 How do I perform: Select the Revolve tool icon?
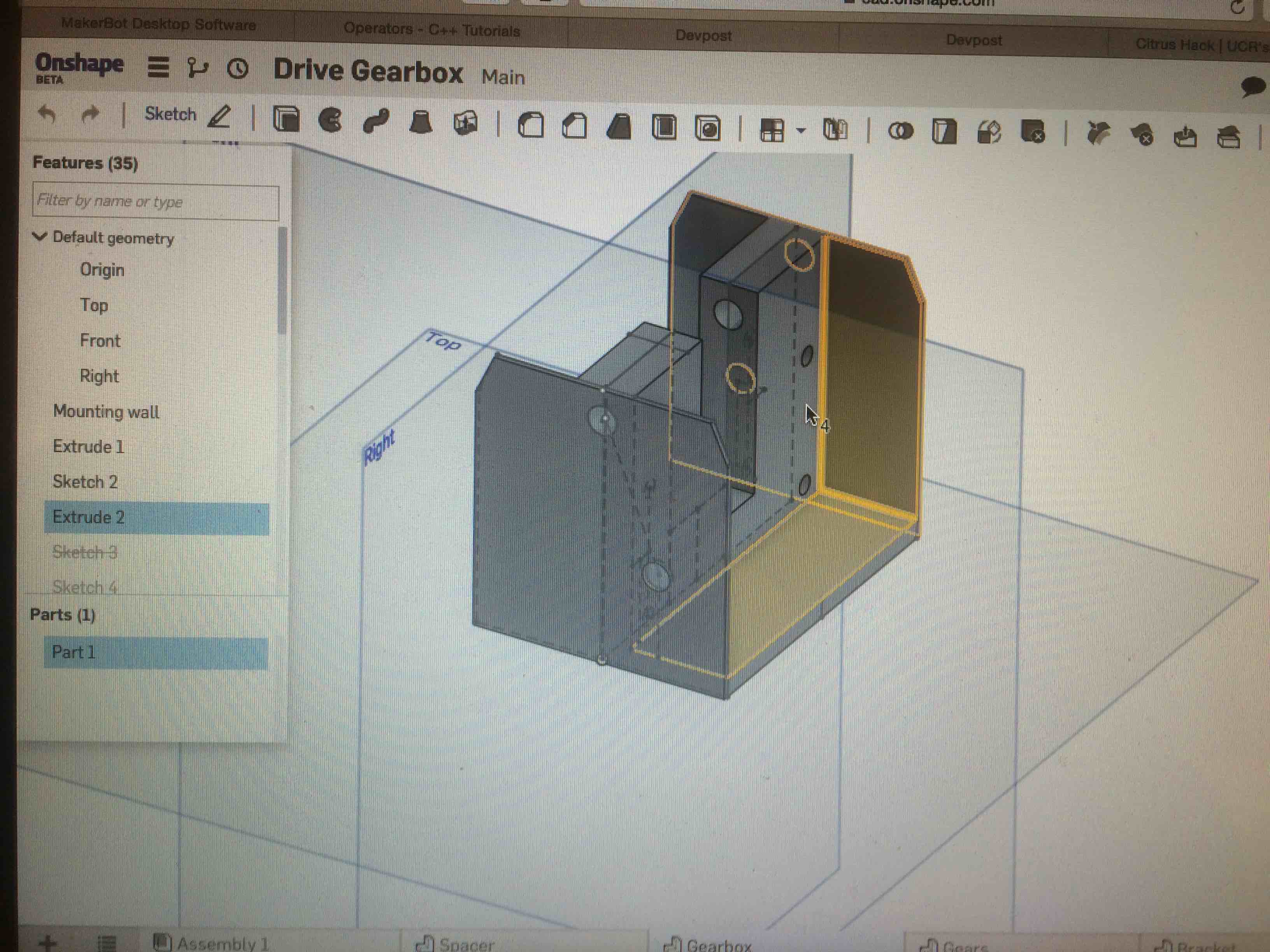(x=331, y=121)
